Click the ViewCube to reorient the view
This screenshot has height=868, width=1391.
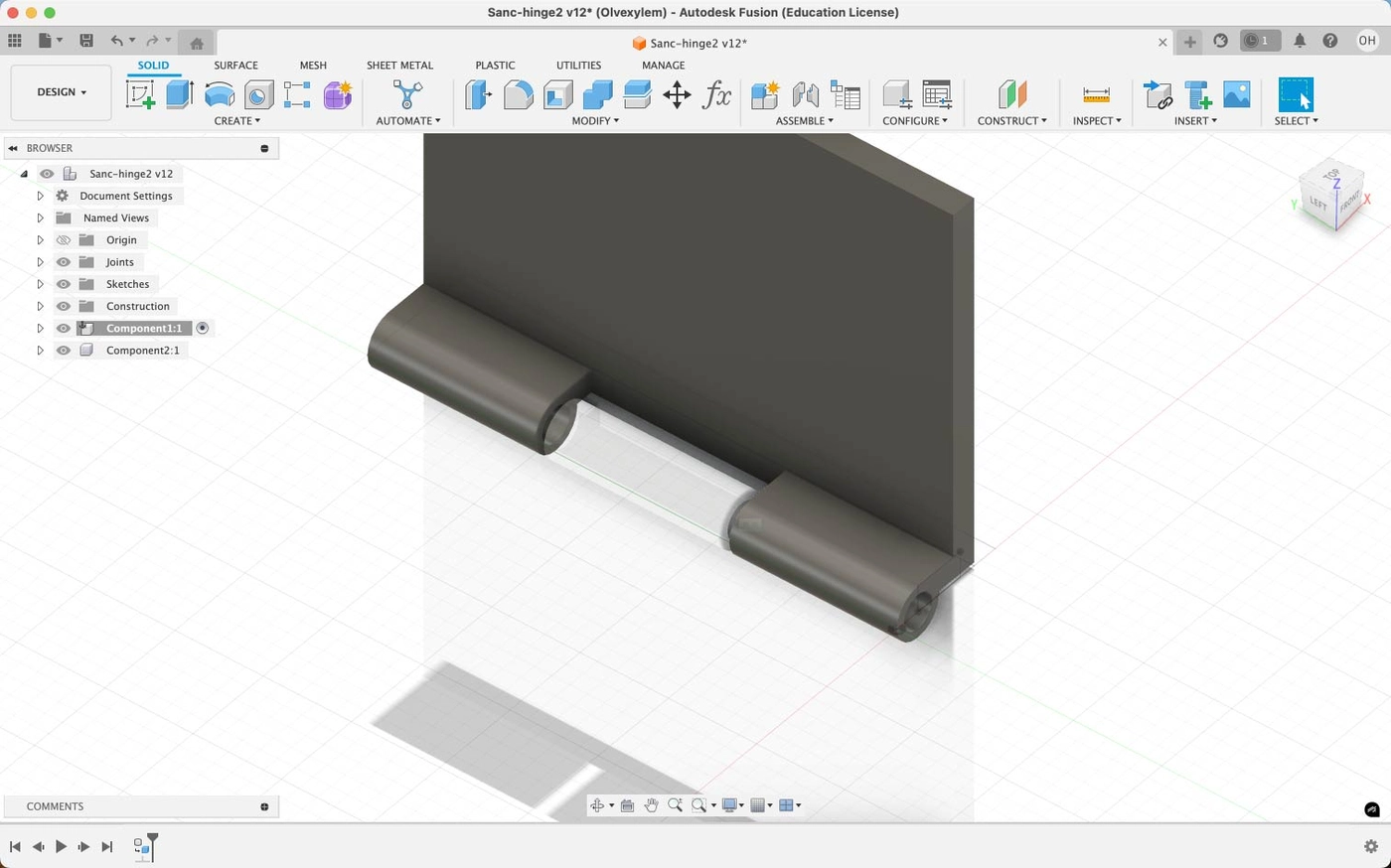(x=1332, y=197)
